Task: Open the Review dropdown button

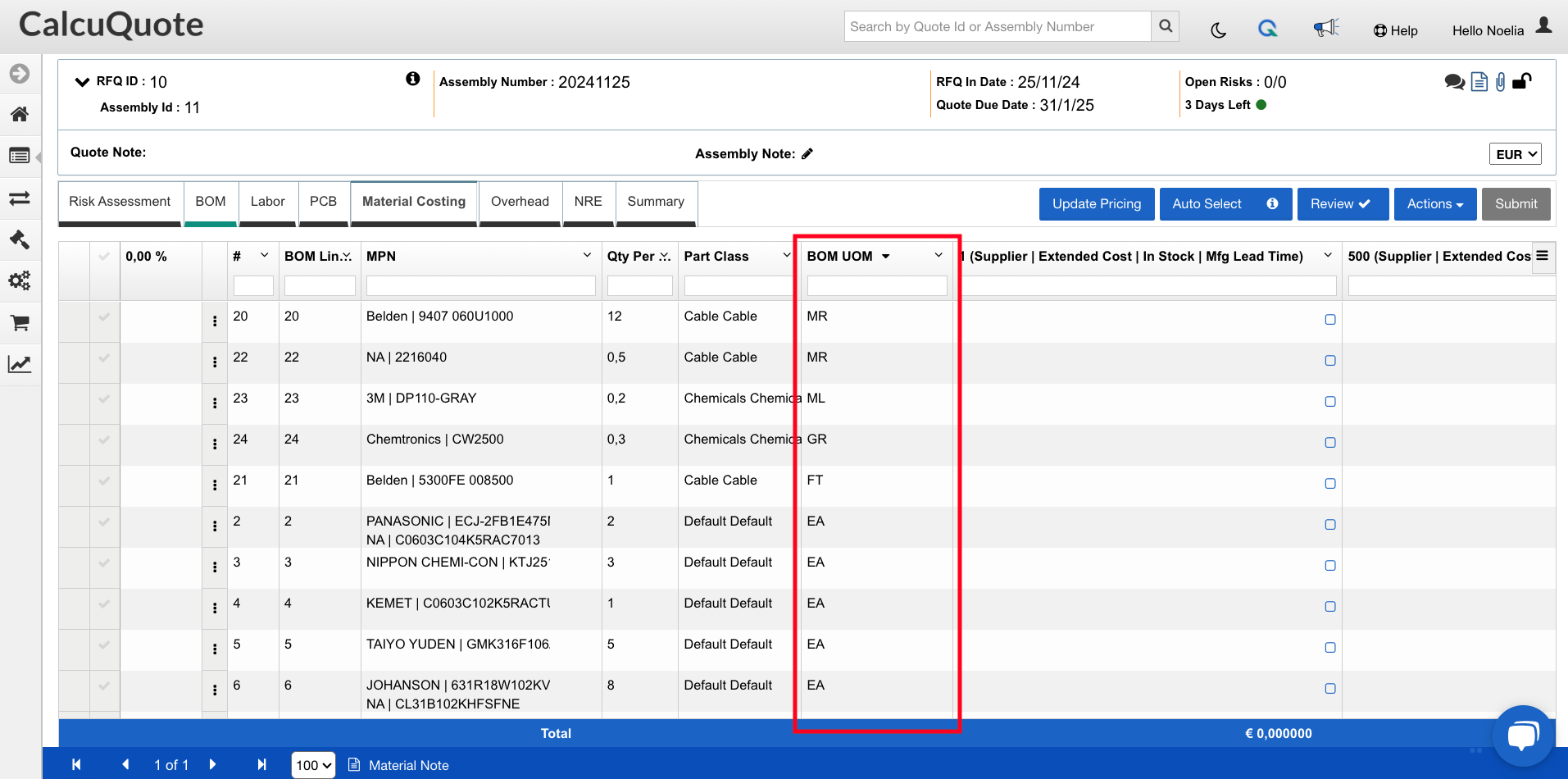Action: (x=1343, y=204)
